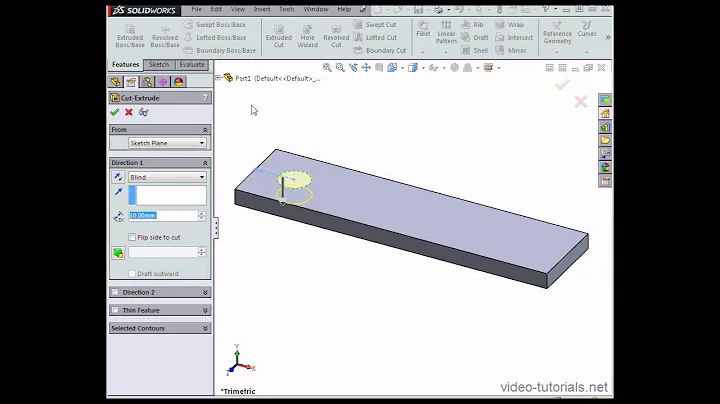Click the Boundary Cut tool
The image size is (720, 404).
(x=380, y=50)
